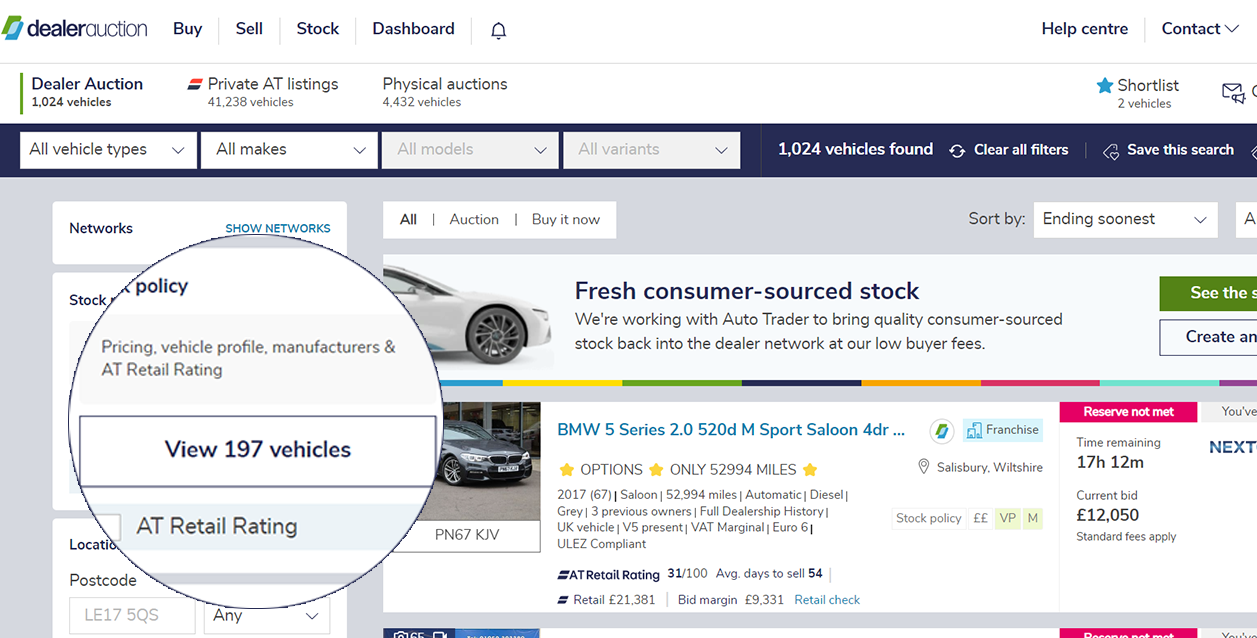The height and width of the screenshot is (638, 1257).
Task: Select the All listings filter tab
Action: tap(408, 220)
